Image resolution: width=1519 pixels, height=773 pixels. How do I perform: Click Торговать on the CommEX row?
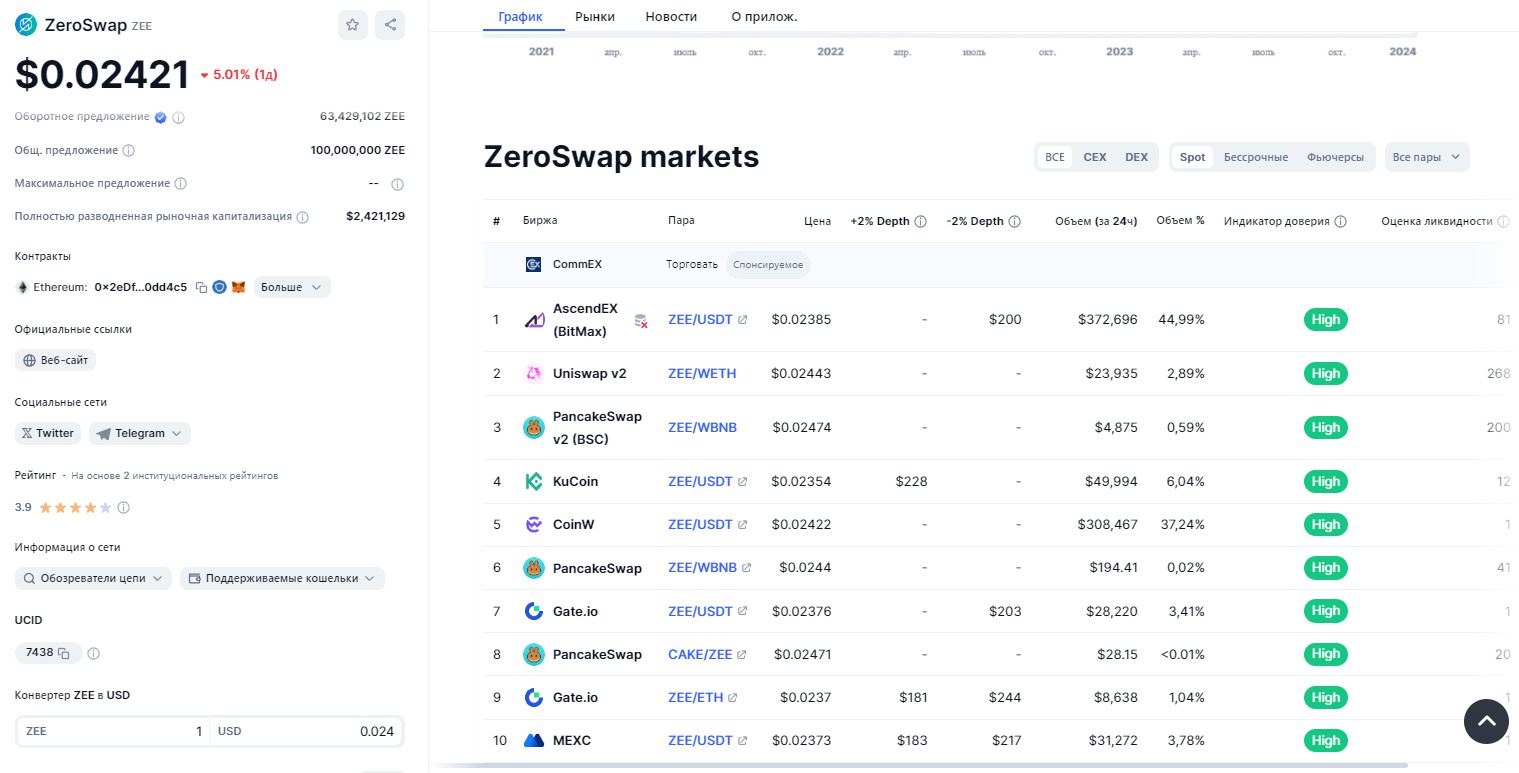692,264
